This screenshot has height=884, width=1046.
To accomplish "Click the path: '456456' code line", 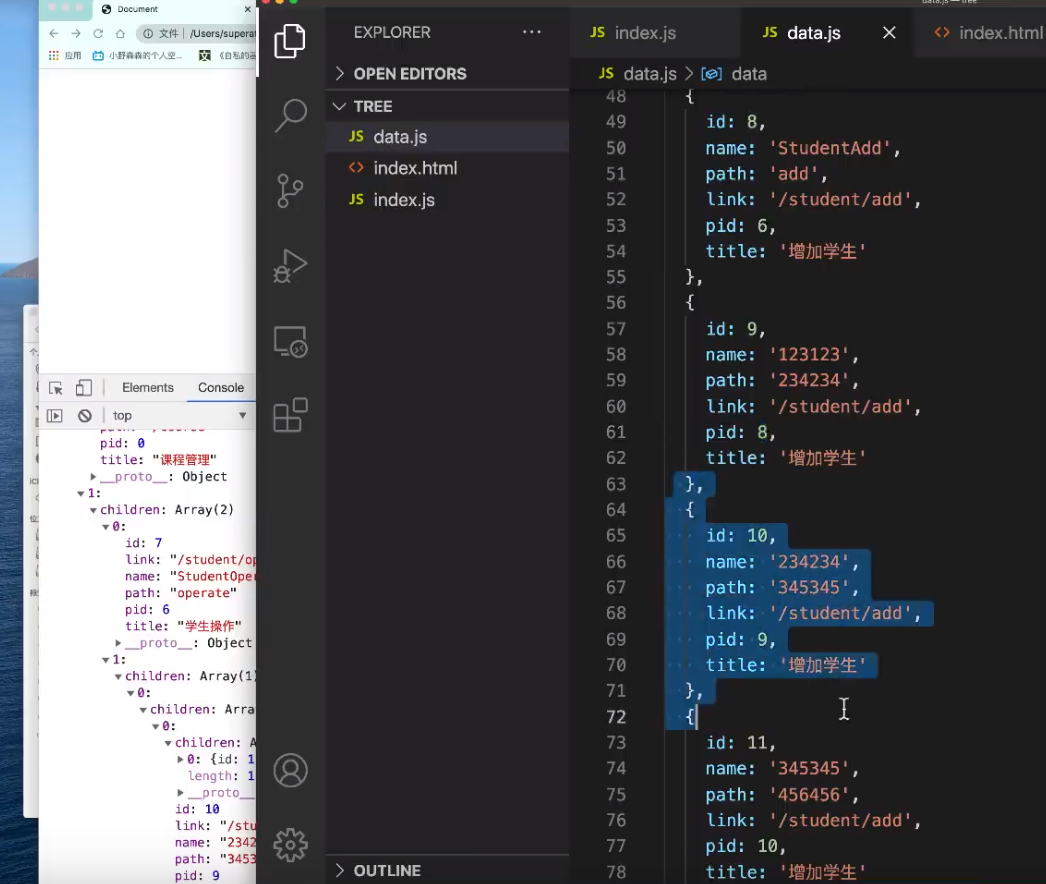I will (782, 795).
